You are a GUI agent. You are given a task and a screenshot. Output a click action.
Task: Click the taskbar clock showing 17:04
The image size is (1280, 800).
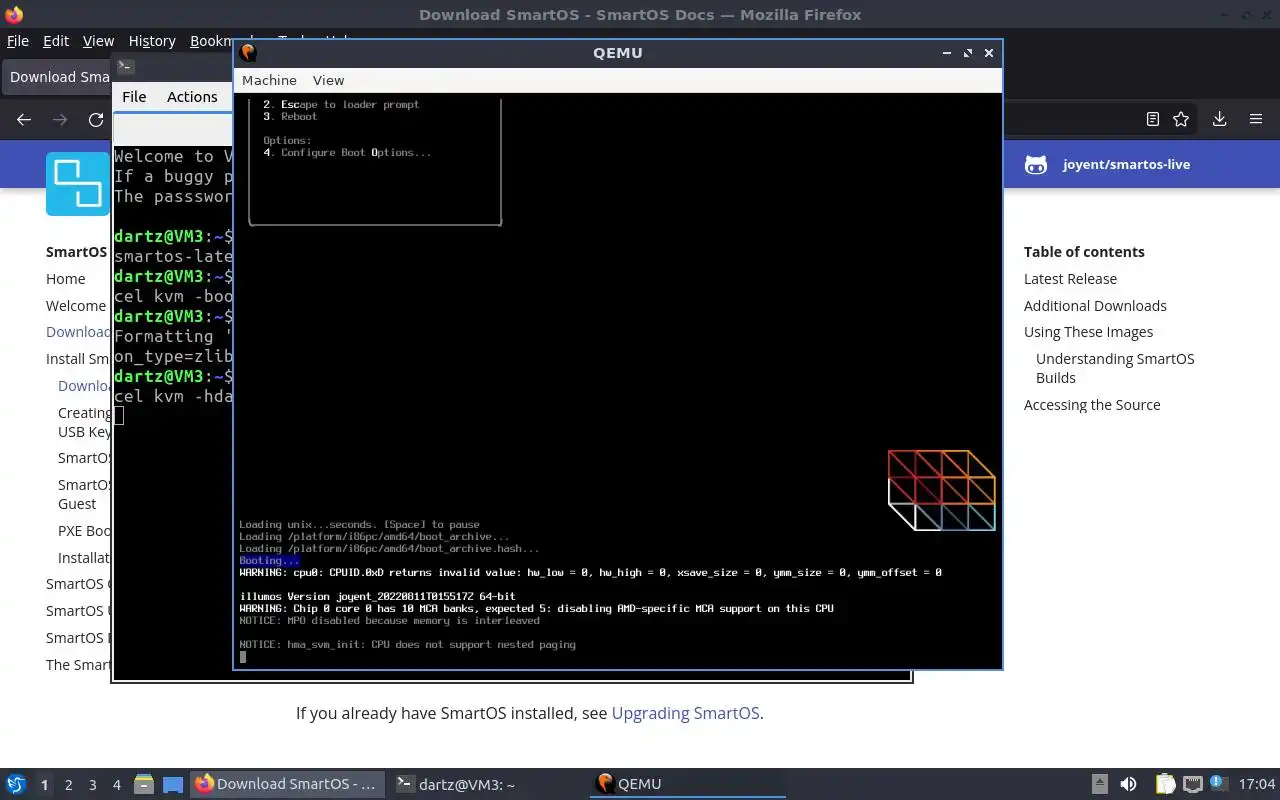click(x=1257, y=784)
